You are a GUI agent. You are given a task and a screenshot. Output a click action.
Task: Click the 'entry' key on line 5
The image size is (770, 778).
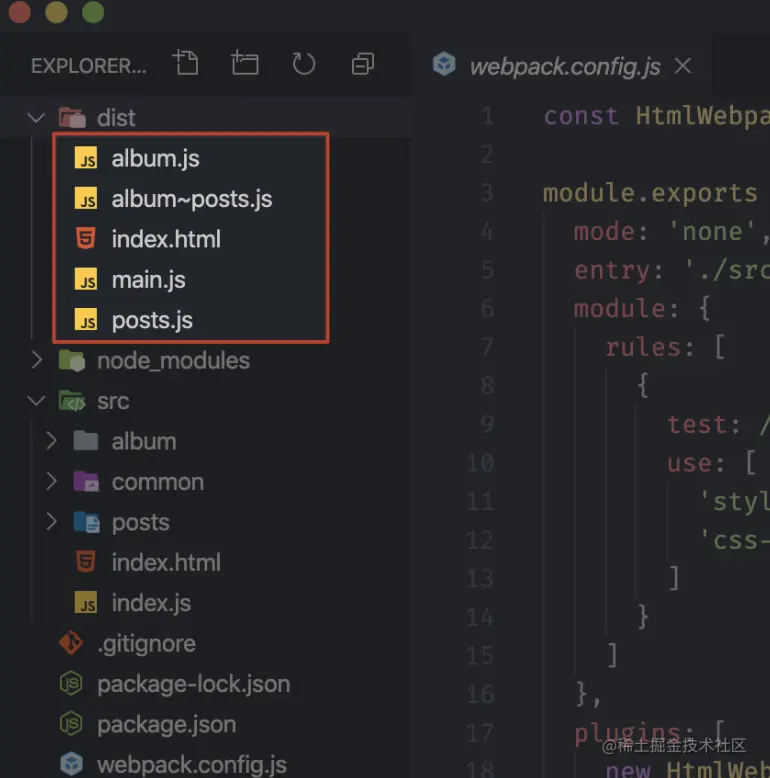coord(612,271)
